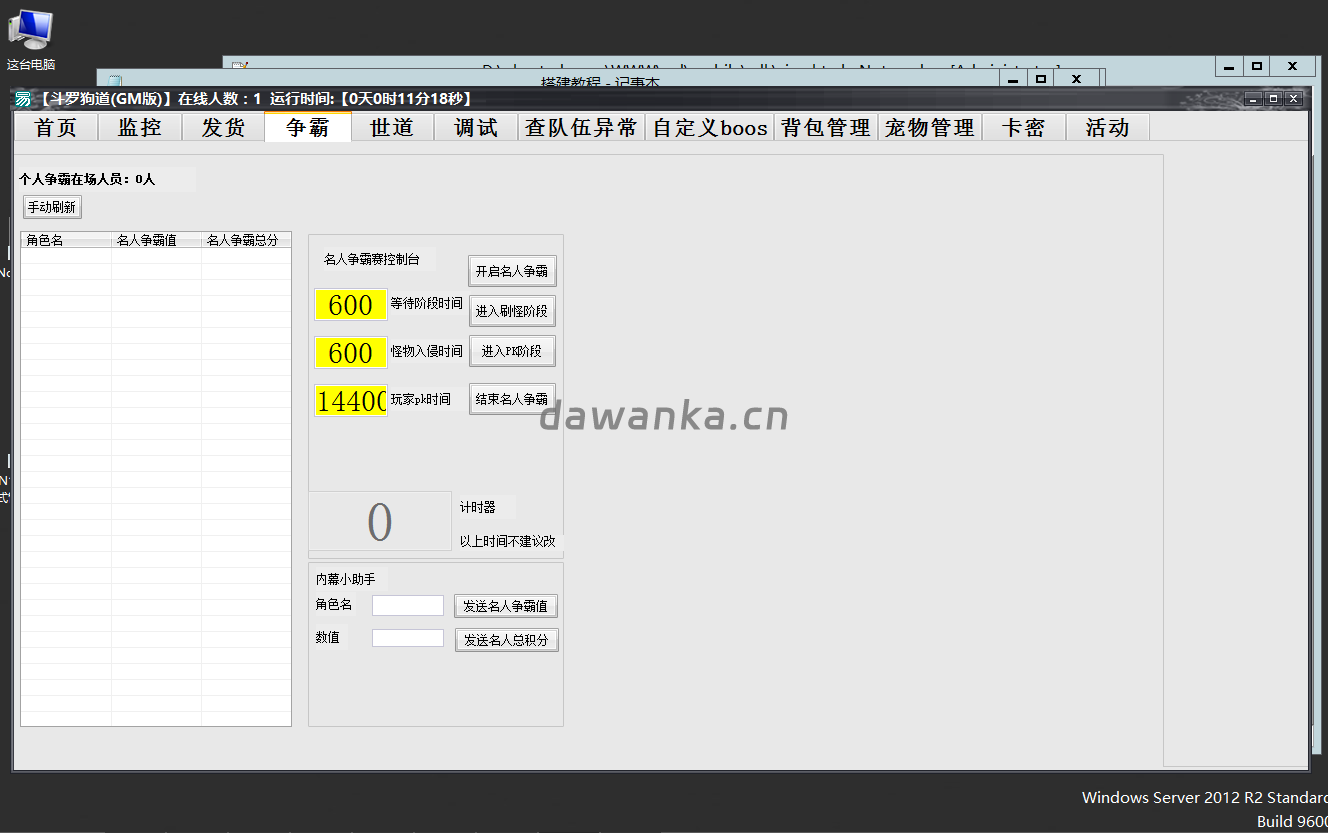
Task: Switch to the 卡密 tab
Action: click(1023, 127)
